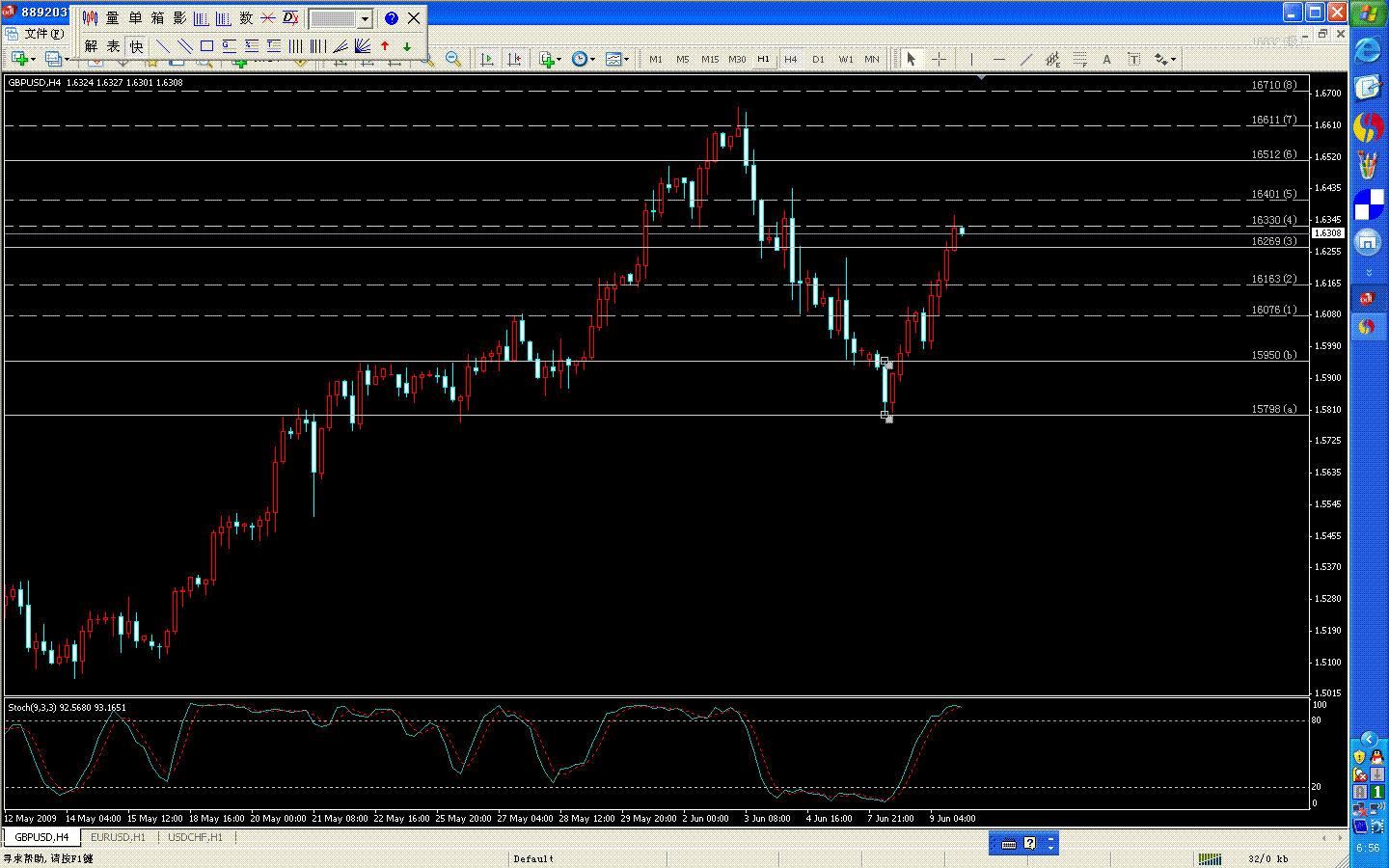Screen dimensions: 1389x868
Task: Click the 表 button in floating toolbar
Action: point(113,45)
